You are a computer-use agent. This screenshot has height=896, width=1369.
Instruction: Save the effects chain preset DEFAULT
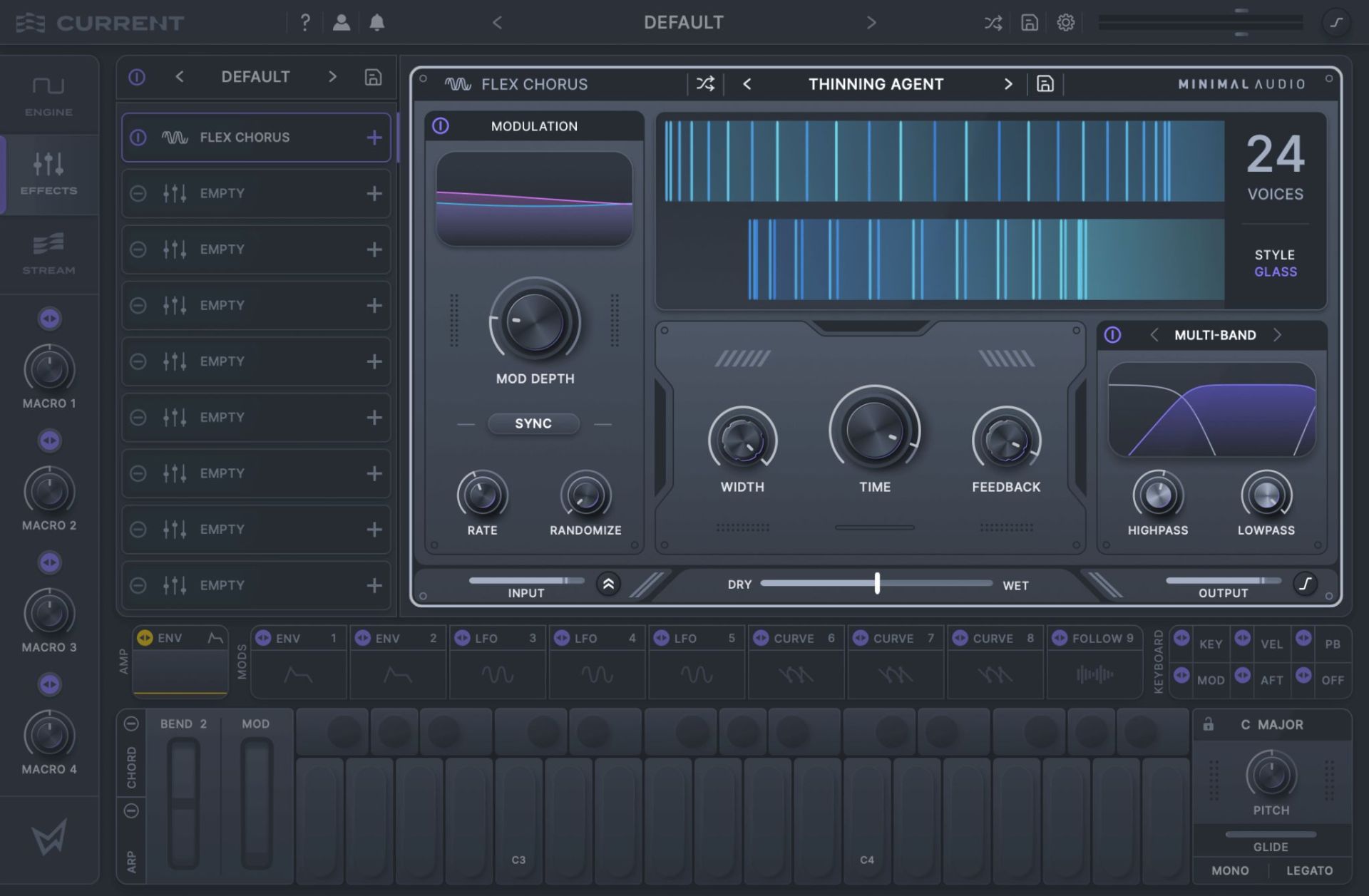[373, 77]
